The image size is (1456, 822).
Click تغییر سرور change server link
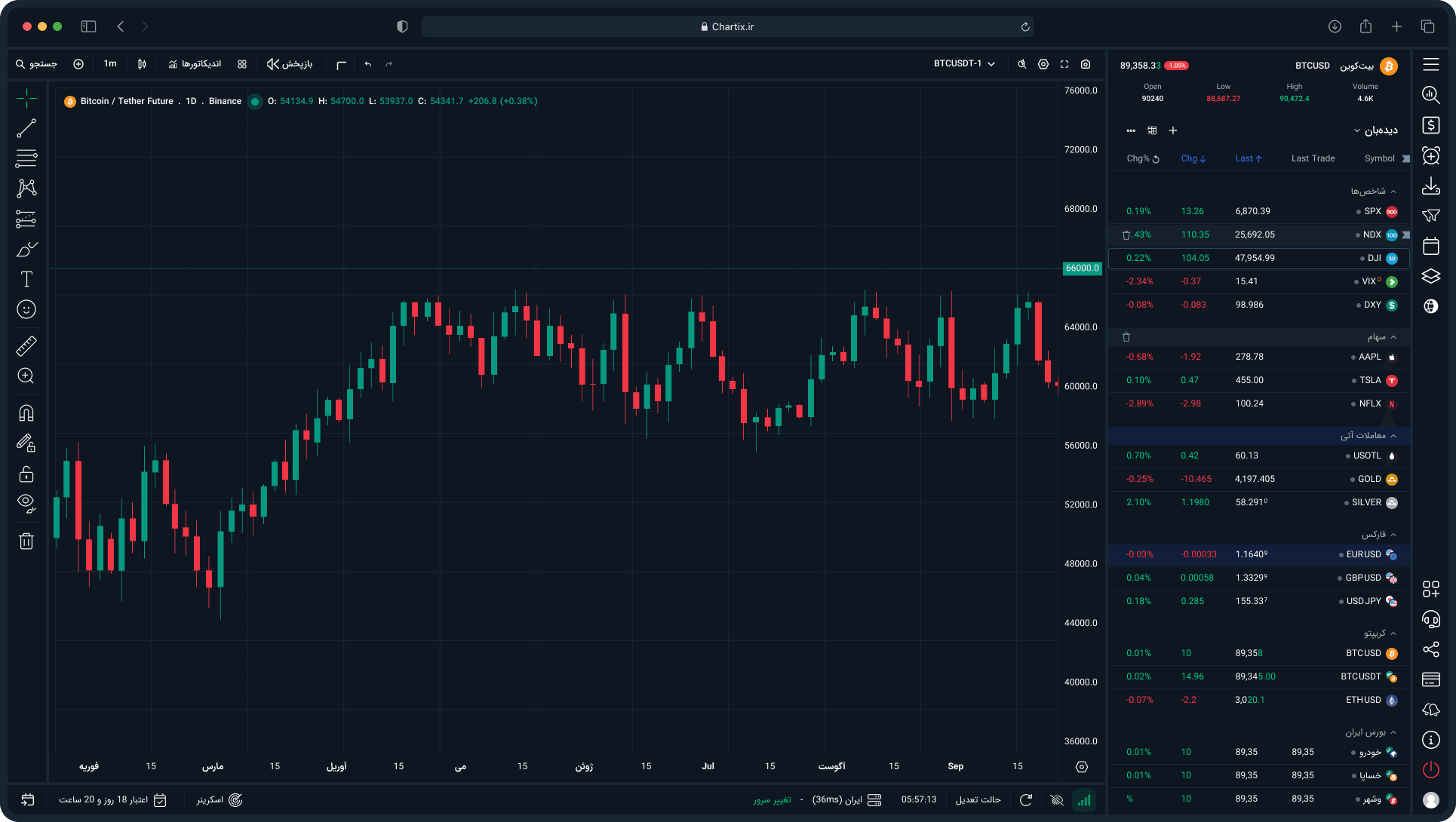[772, 799]
